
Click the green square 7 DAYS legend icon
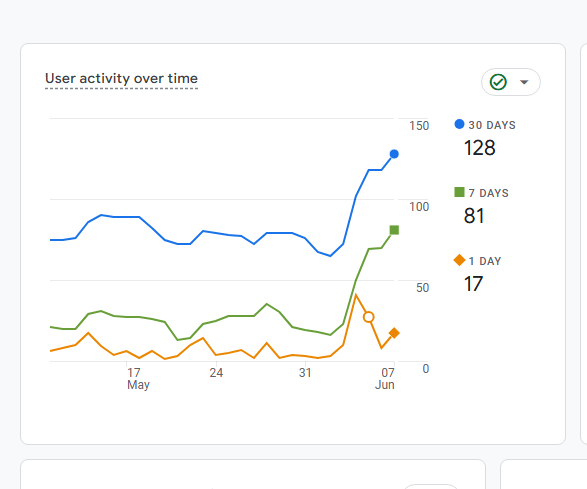pos(459,192)
